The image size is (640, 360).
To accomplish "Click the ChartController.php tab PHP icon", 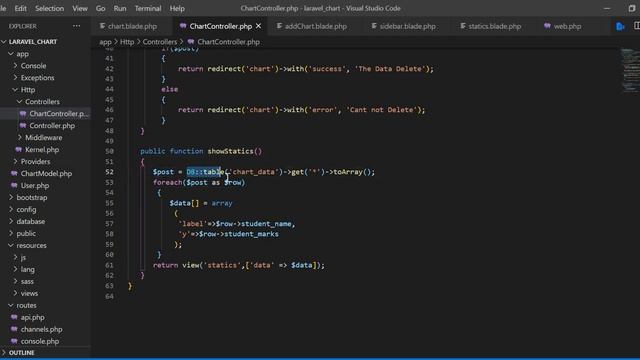I will point(183,26).
